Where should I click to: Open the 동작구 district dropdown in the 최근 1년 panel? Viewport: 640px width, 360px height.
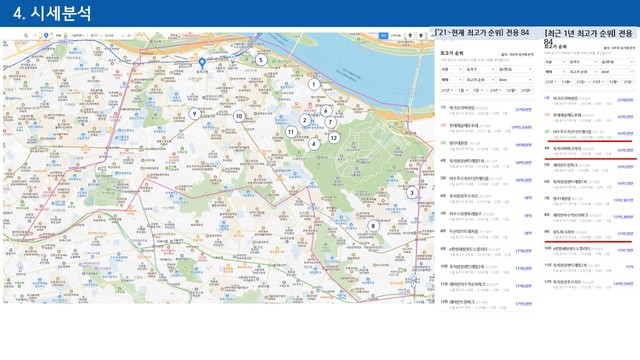(x=583, y=62)
